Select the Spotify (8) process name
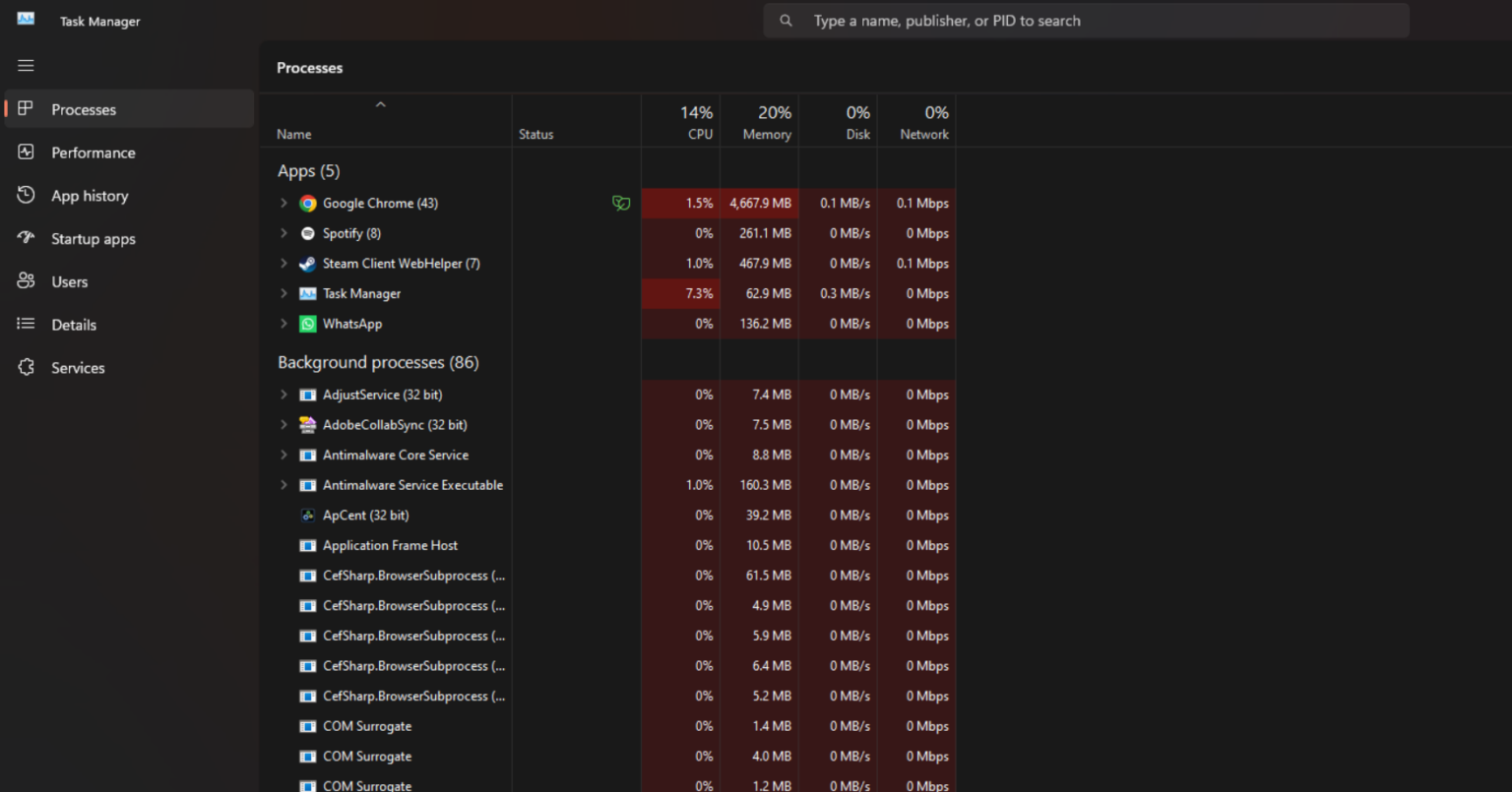The image size is (1512, 792). click(351, 233)
